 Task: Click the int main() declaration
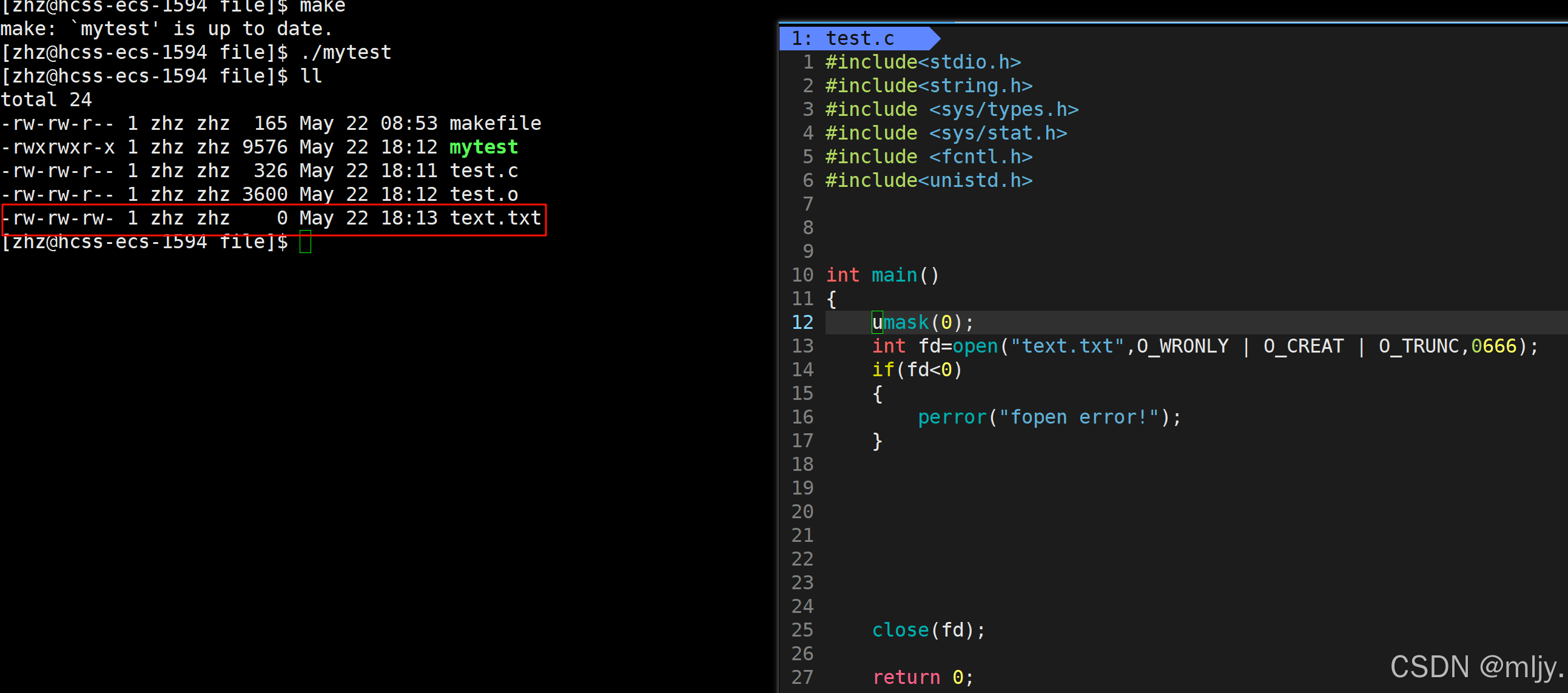[x=882, y=275]
